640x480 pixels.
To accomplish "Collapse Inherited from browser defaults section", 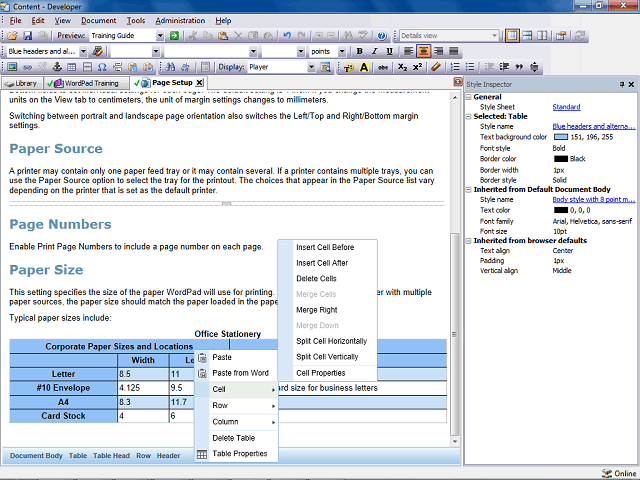I will [469, 241].
